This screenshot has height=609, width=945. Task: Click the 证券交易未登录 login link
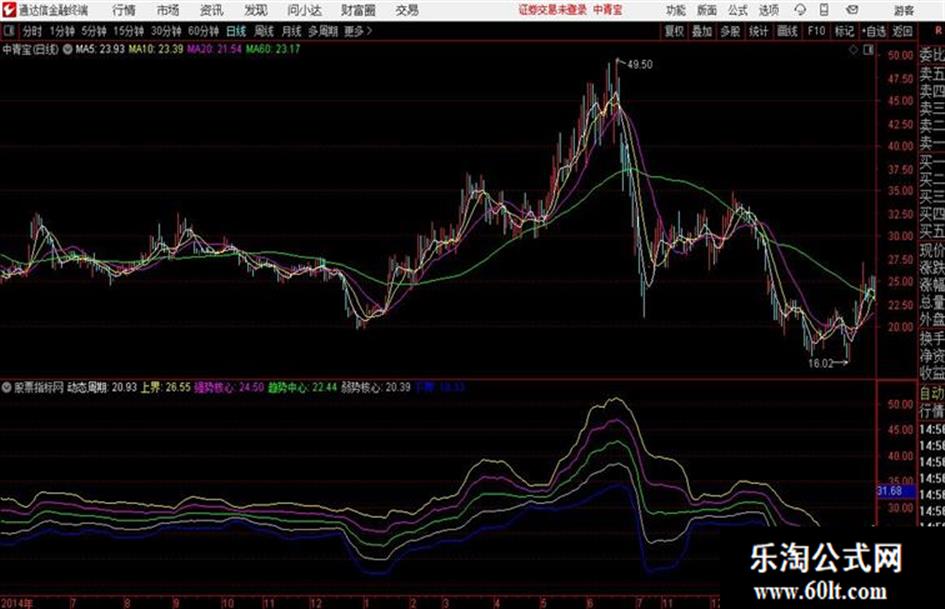(x=553, y=10)
